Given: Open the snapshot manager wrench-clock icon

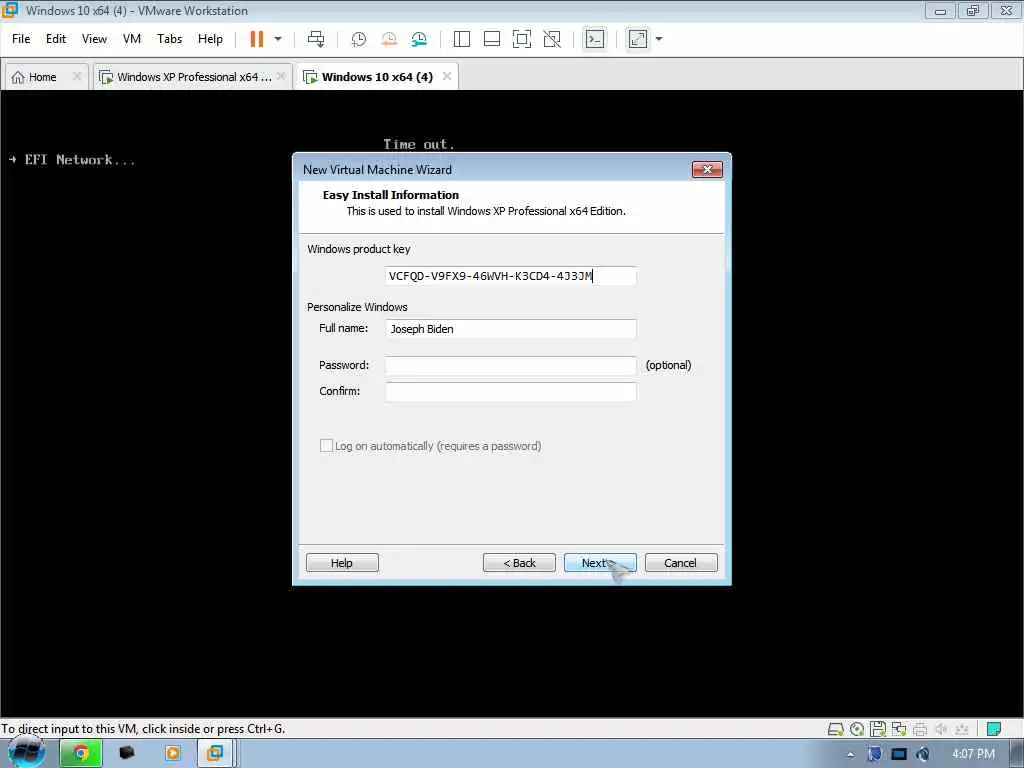Looking at the screenshot, I should point(419,39).
